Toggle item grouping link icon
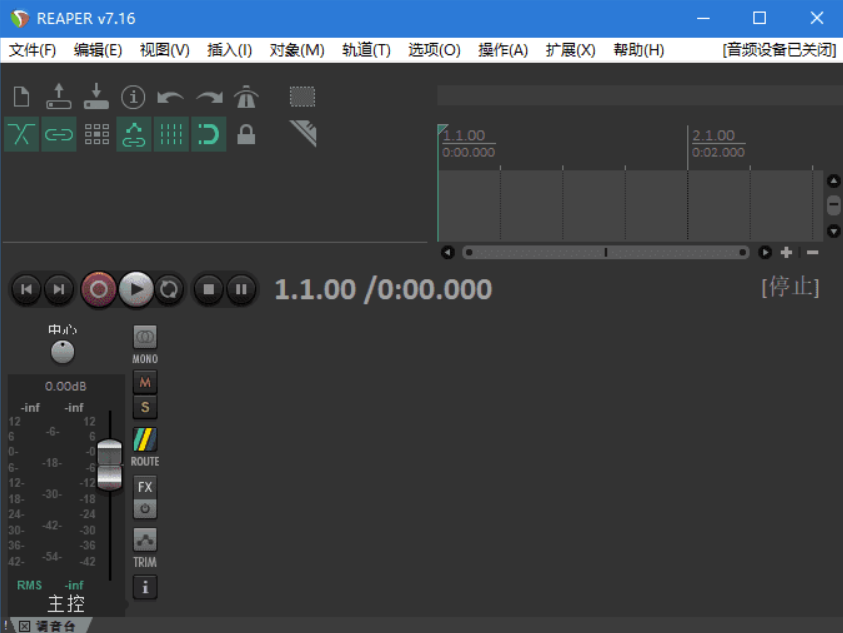 pyautogui.click(x=59, y=134)
